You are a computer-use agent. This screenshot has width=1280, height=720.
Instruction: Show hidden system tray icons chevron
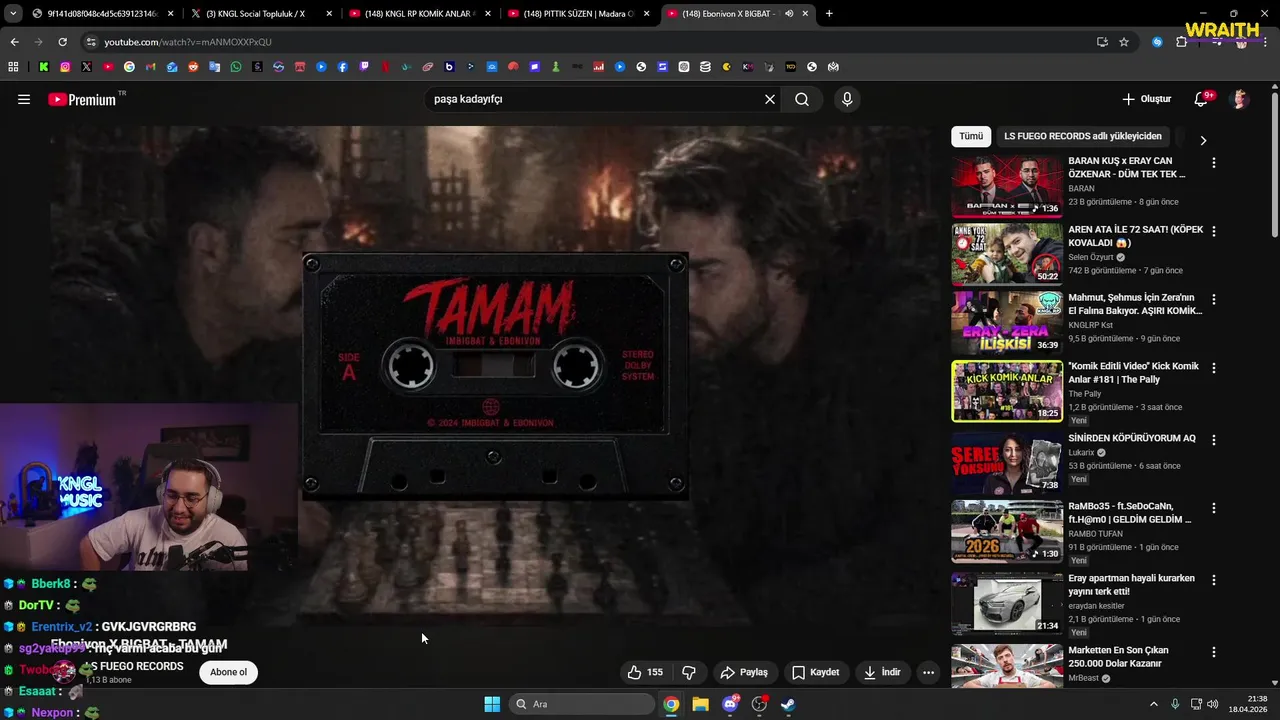(1153, 704)
